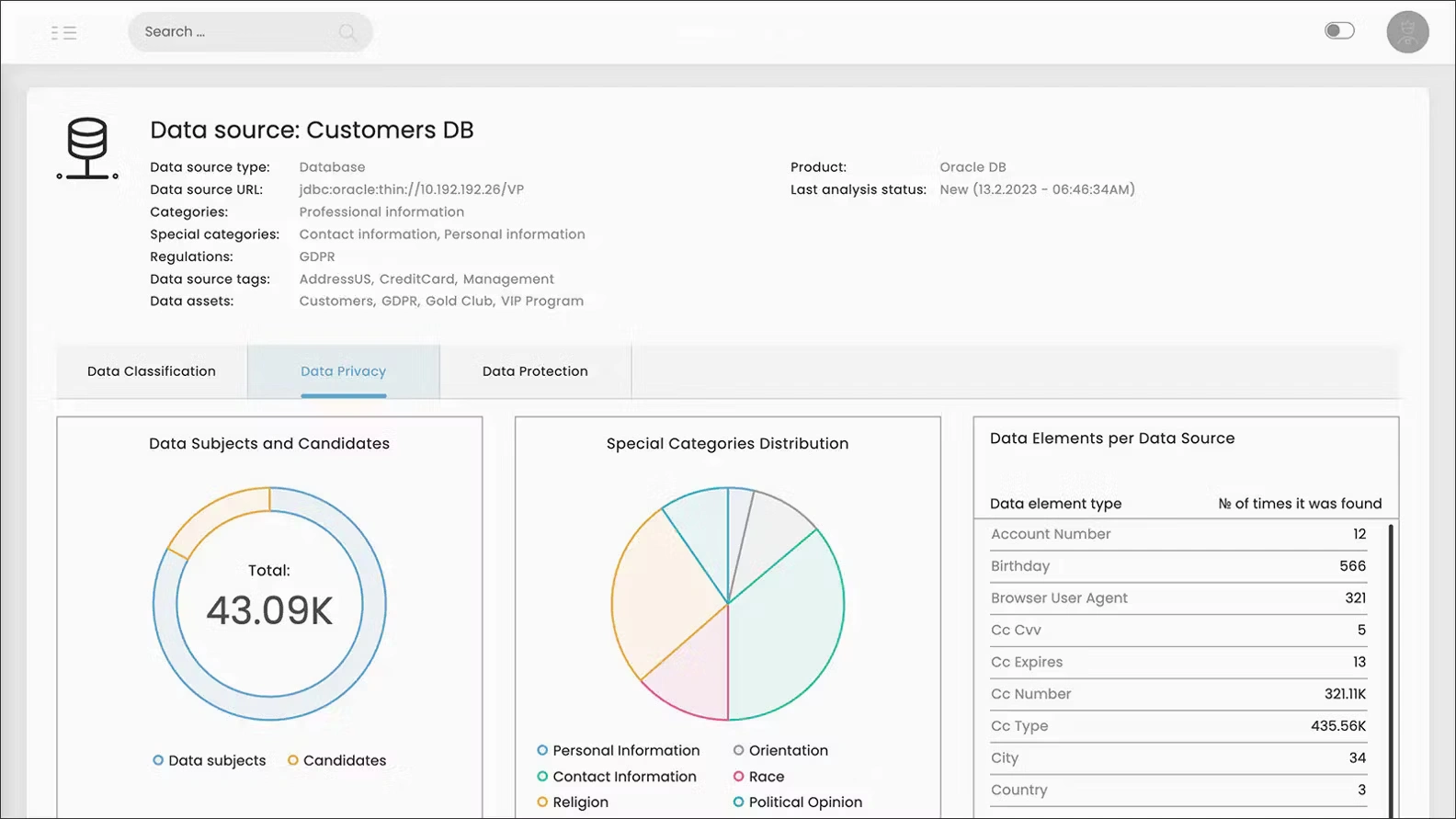Open the hamburger menu icon

point(63,33)
